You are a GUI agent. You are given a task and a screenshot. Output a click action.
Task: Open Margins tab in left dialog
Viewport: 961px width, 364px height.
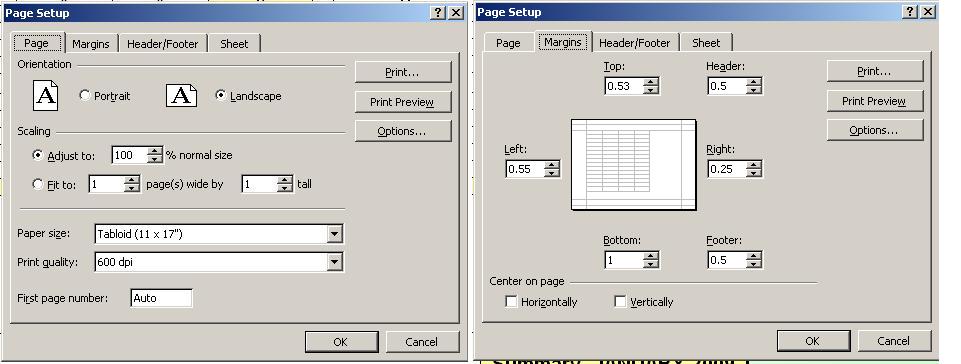91,44
